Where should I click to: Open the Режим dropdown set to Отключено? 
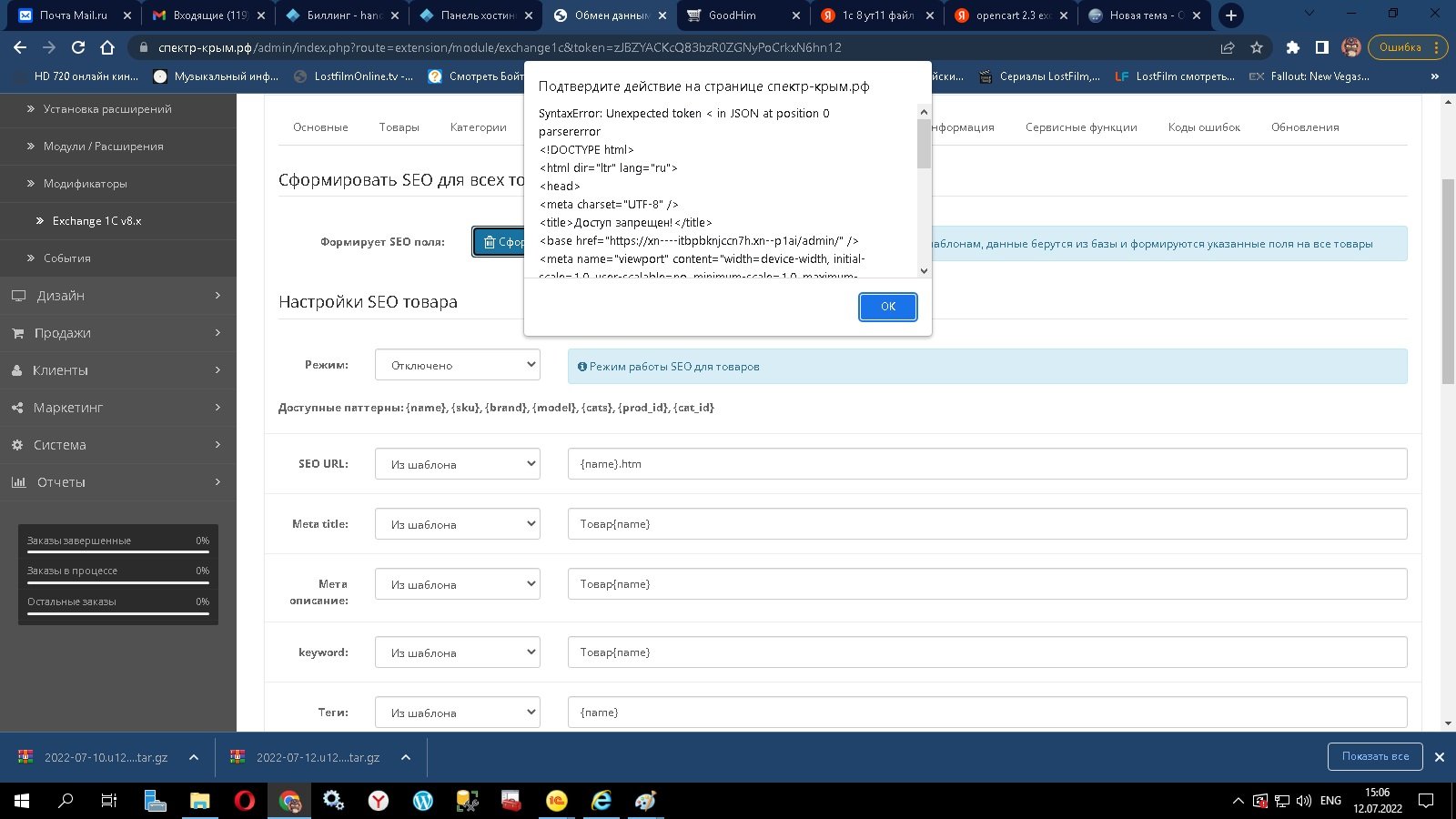coord(457,365)
